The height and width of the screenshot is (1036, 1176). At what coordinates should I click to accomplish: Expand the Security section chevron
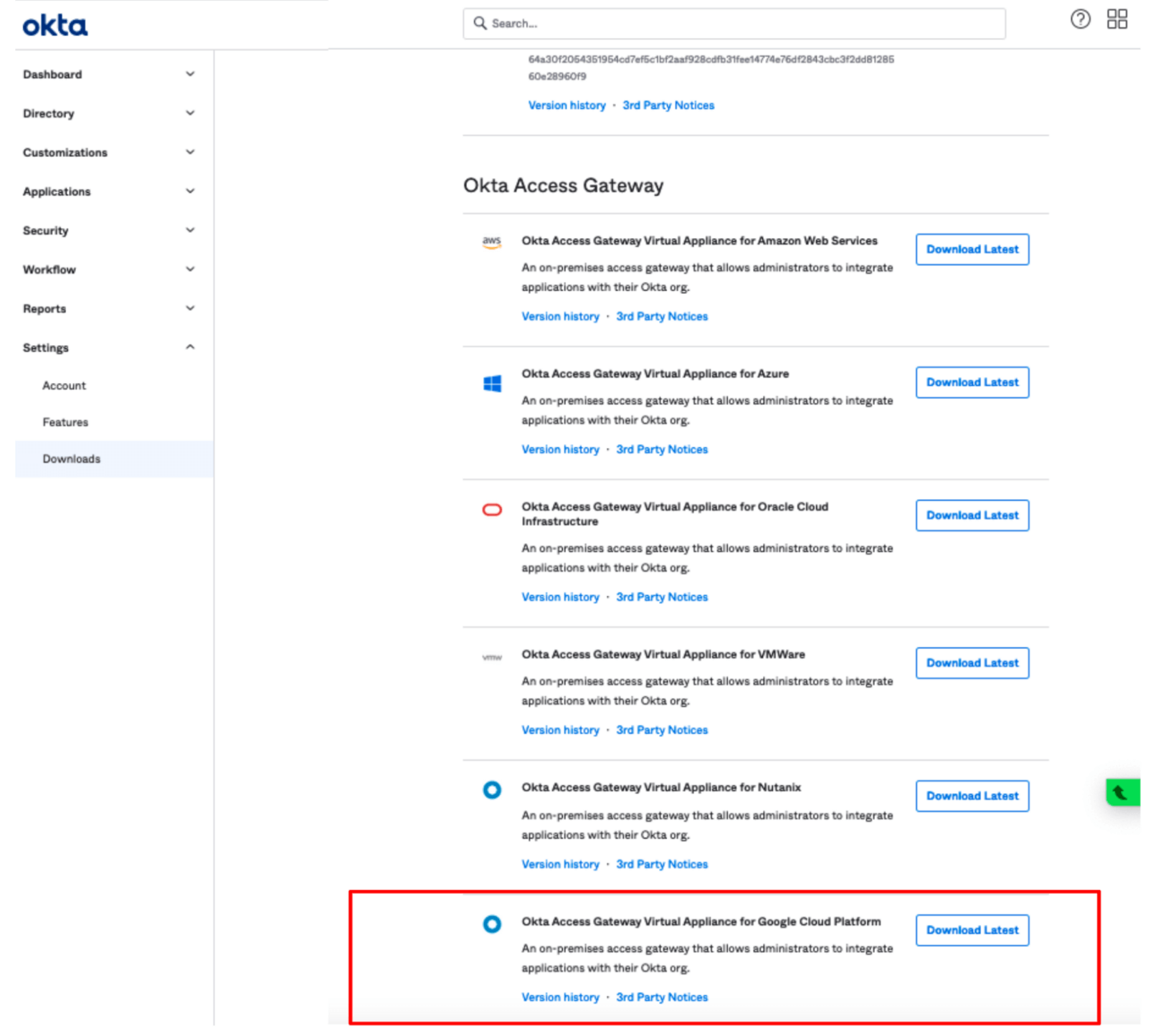(x=190, y=230)
